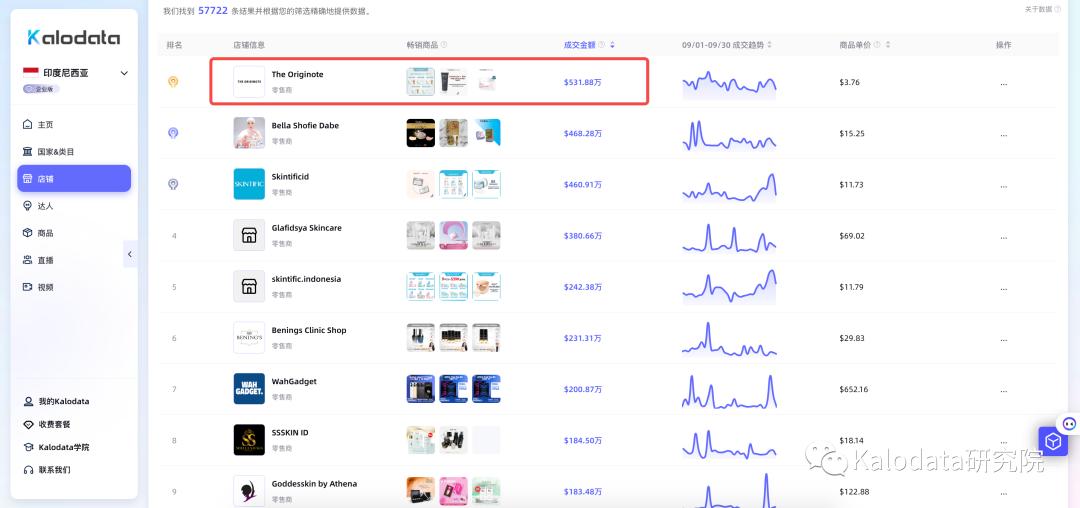Screen dimensions: 1080x508
Task: Open first bestseller thumbnail of Glafidsya Skincare
Action: (x=420, y=235)
